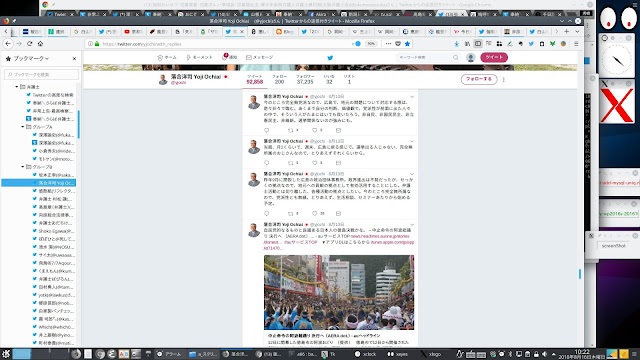Open Shoko Egawa bookmark entry
640x360 pixels.
[56, 231]
